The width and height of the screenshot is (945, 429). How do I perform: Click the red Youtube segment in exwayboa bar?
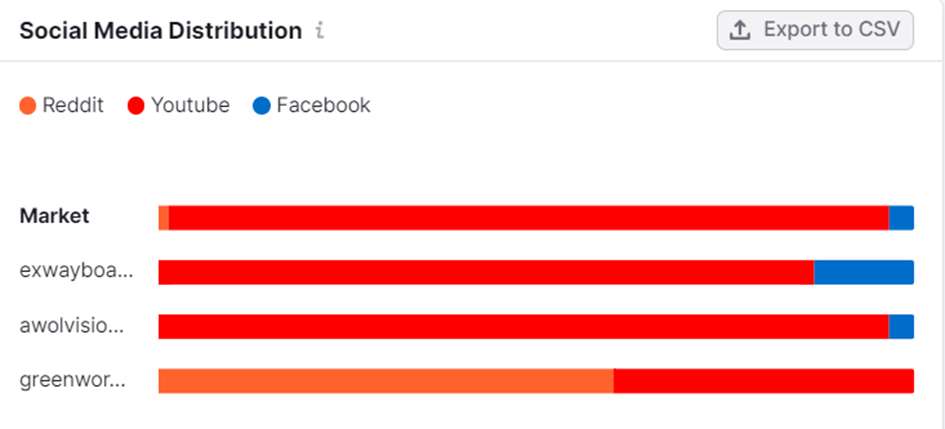(x=486, y=272)
